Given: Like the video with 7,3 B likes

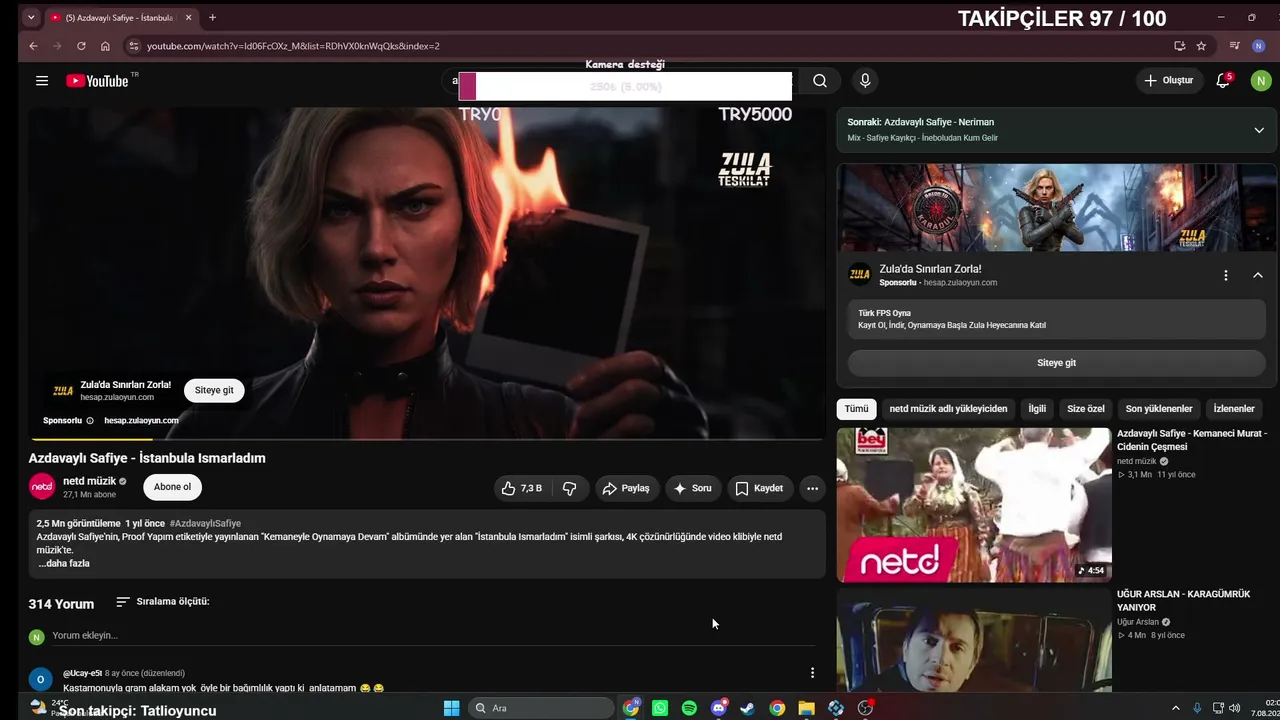Looking at the screenshot, I should click(x=522, y=488).
